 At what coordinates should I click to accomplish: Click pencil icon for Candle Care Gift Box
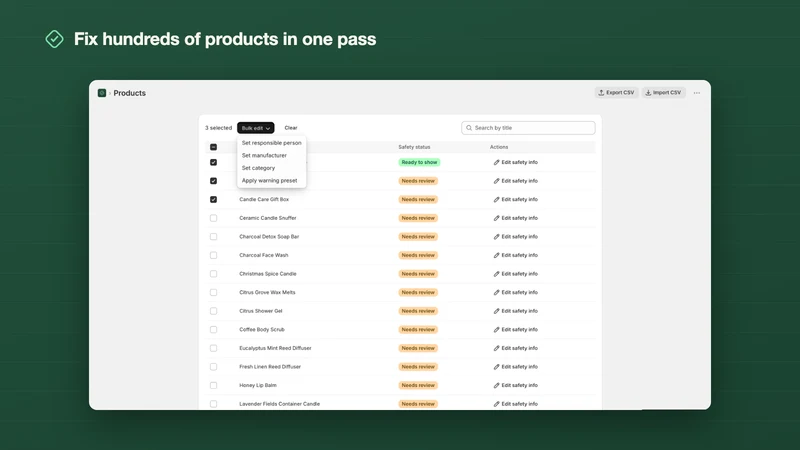pos(496,199)
